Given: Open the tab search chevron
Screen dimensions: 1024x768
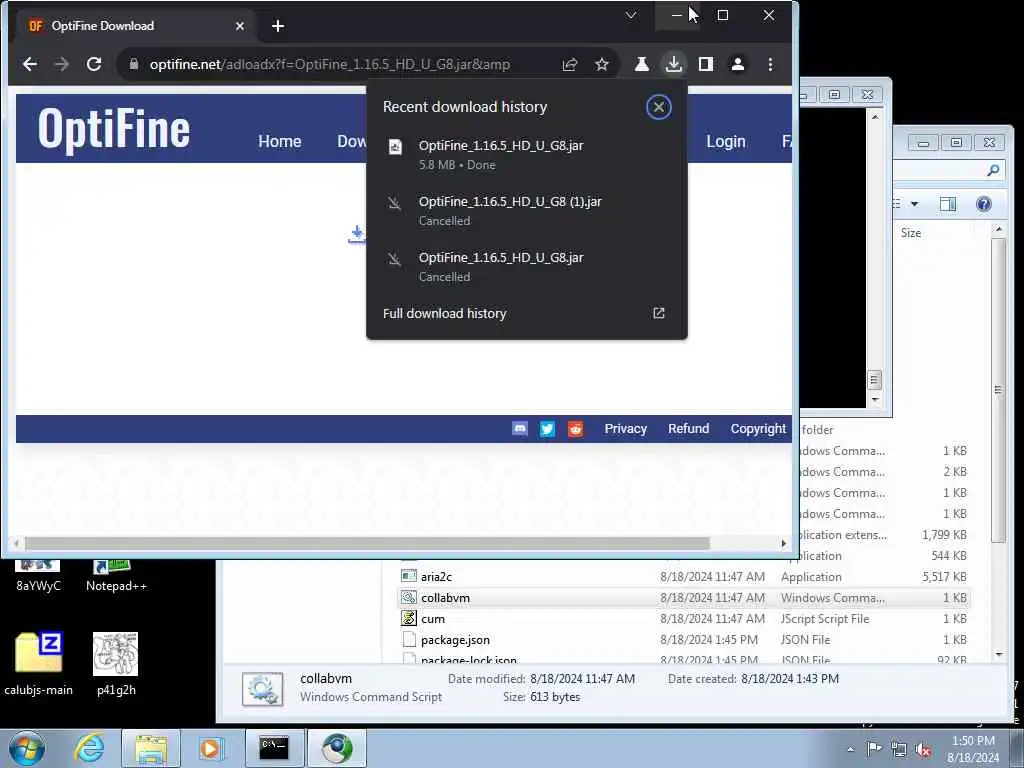Looking at the screenshot, I should (631, 15).
